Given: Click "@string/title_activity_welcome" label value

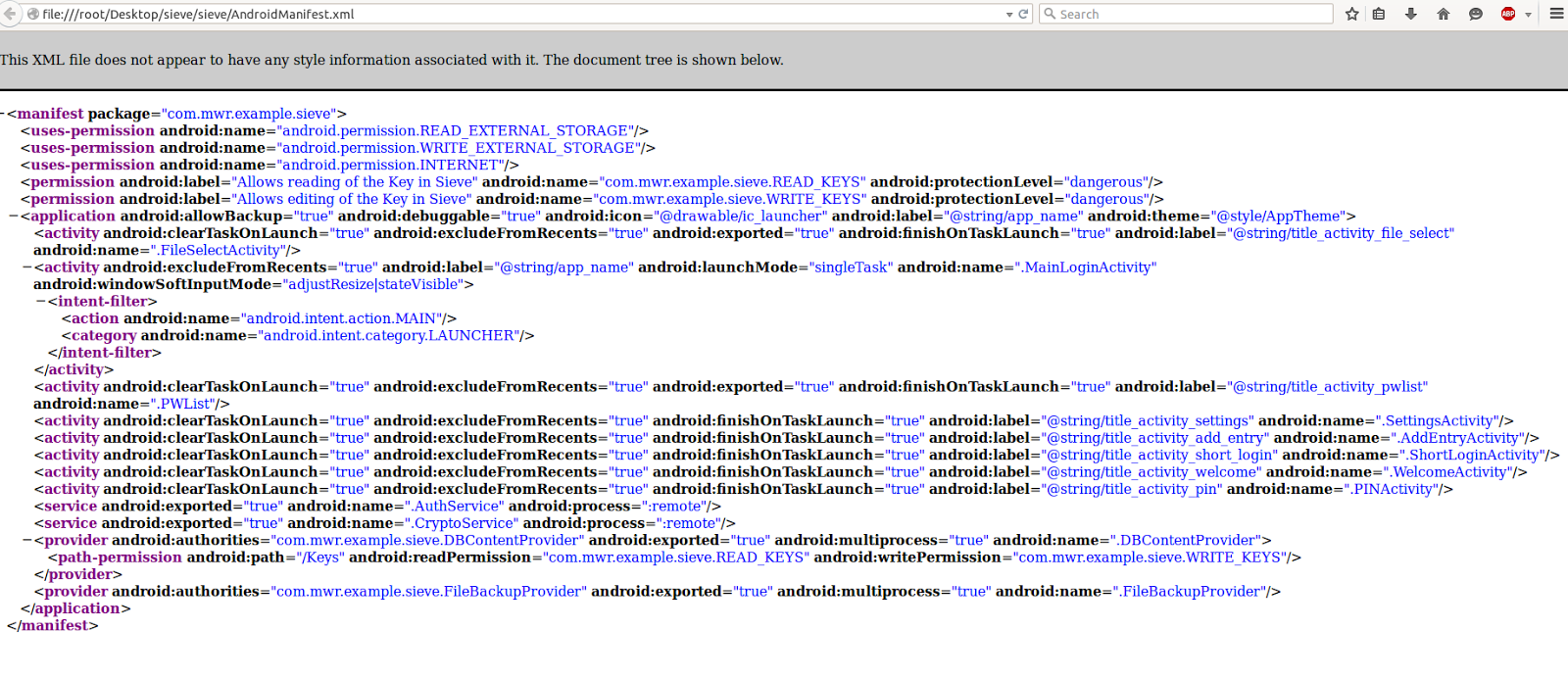Looking at the screenshot, I should click(x=1151, y=471).
